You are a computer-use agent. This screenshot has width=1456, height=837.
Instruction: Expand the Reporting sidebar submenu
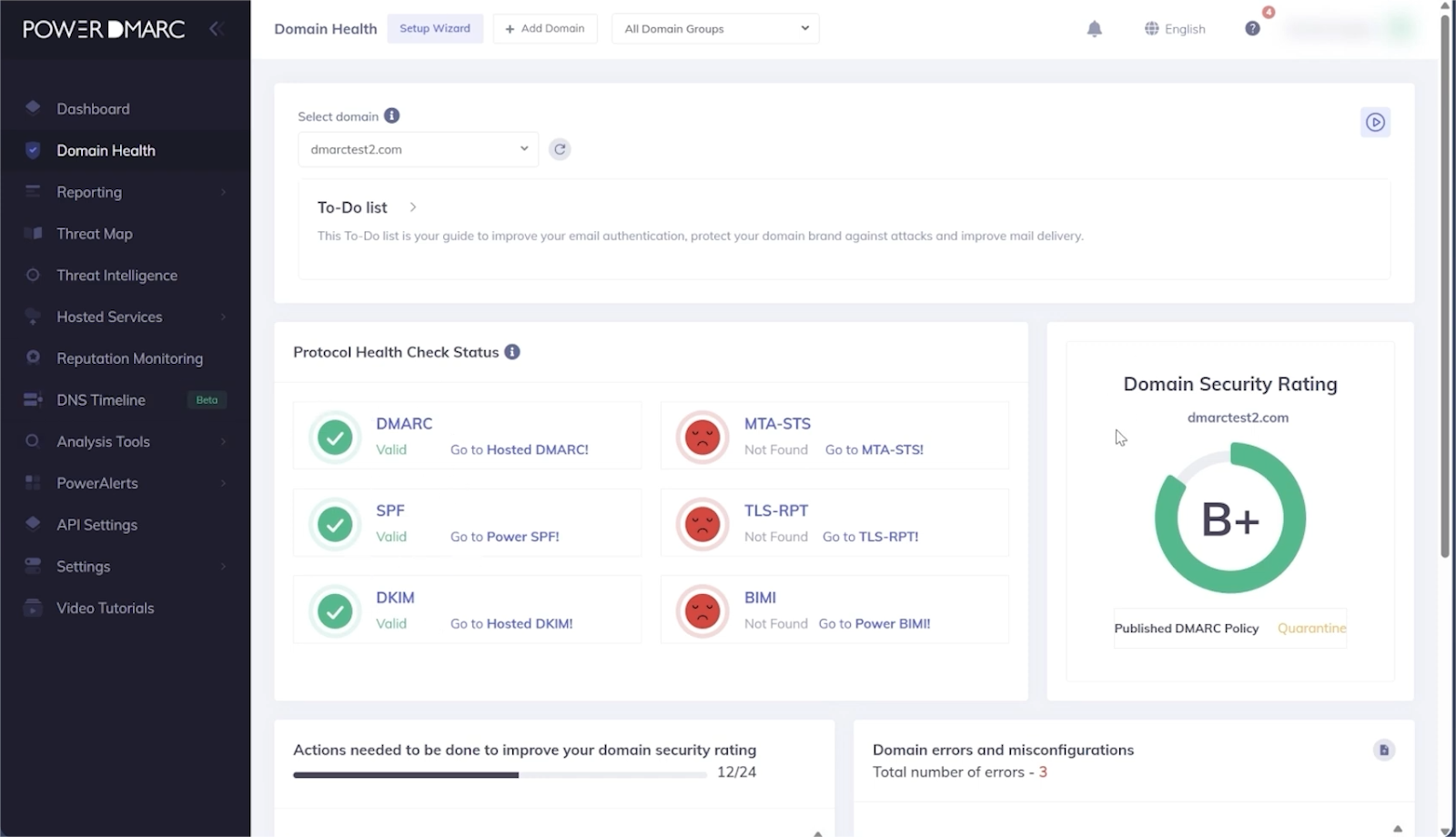[223, 192]
